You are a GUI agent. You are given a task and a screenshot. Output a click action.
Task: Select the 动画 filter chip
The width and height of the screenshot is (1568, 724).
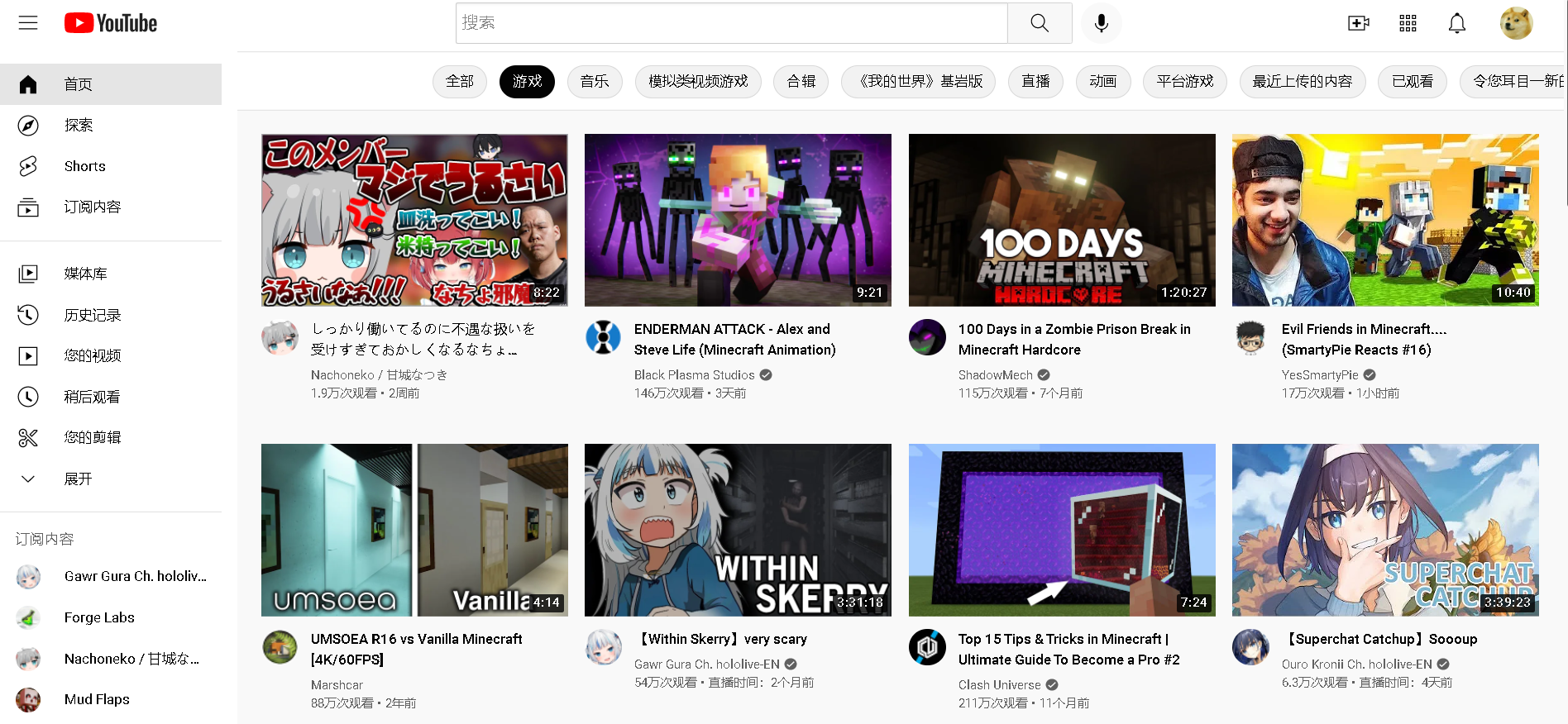tap(1103, 82)
